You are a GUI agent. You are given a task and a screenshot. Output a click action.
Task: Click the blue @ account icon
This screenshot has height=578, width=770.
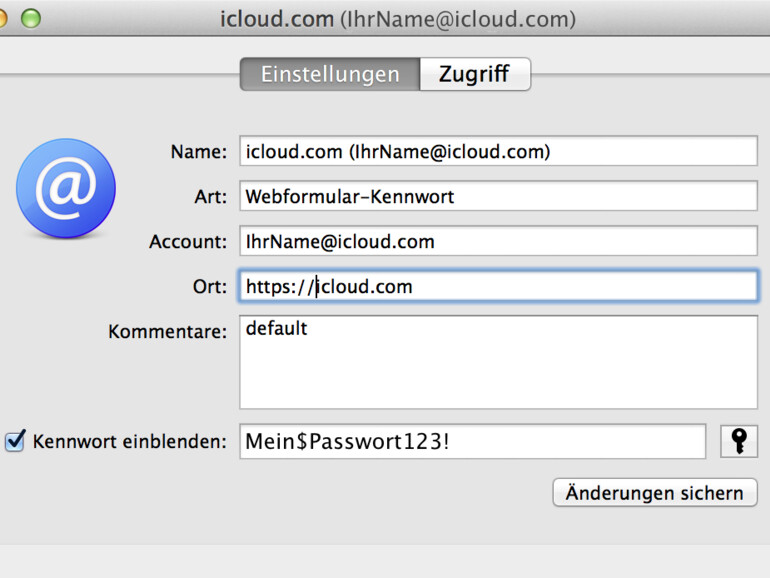tap(66, 189)
